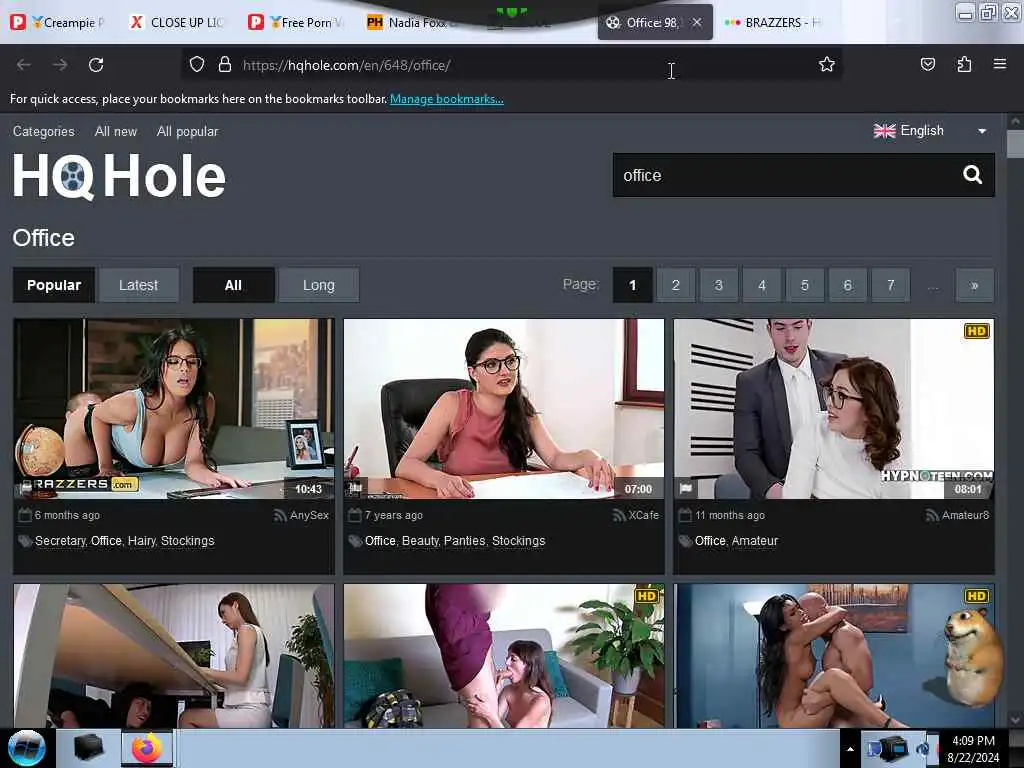
Task: Click the flag icon on the 07:00 video
Action: [355, 488]
